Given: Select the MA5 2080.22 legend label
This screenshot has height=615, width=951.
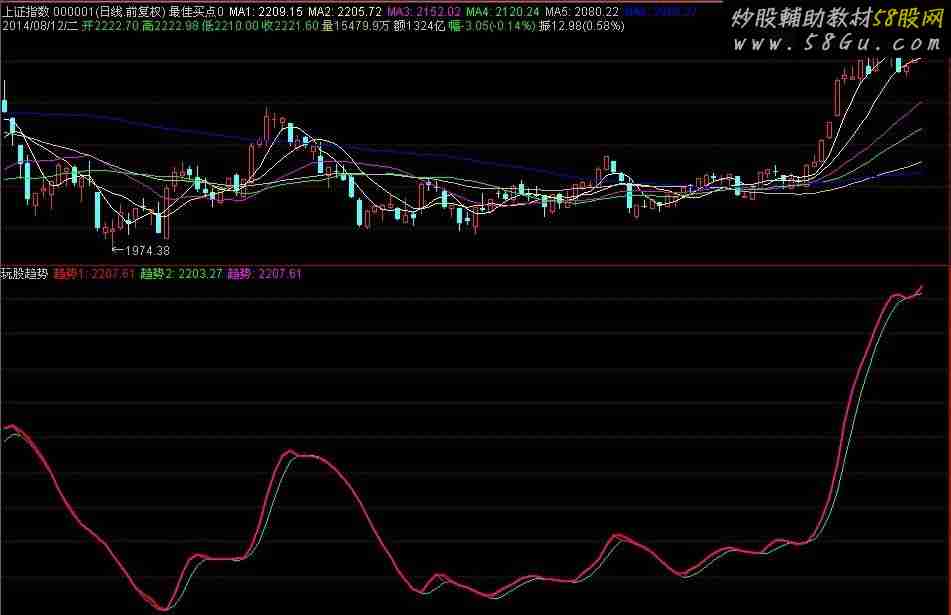Looking at the screenshot, I should [581, 8].
